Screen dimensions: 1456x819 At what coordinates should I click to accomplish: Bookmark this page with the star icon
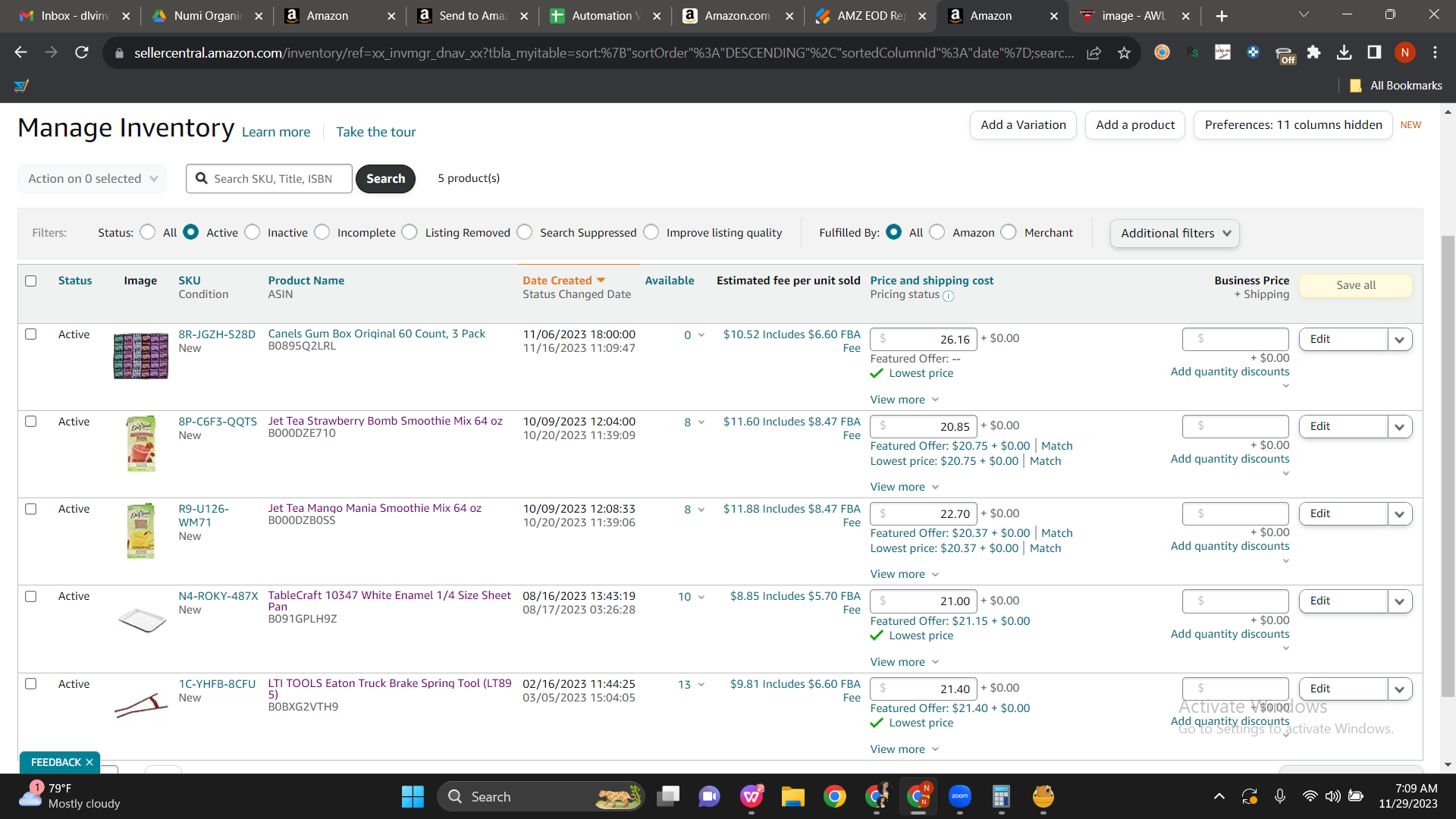tap(1124, 52)
